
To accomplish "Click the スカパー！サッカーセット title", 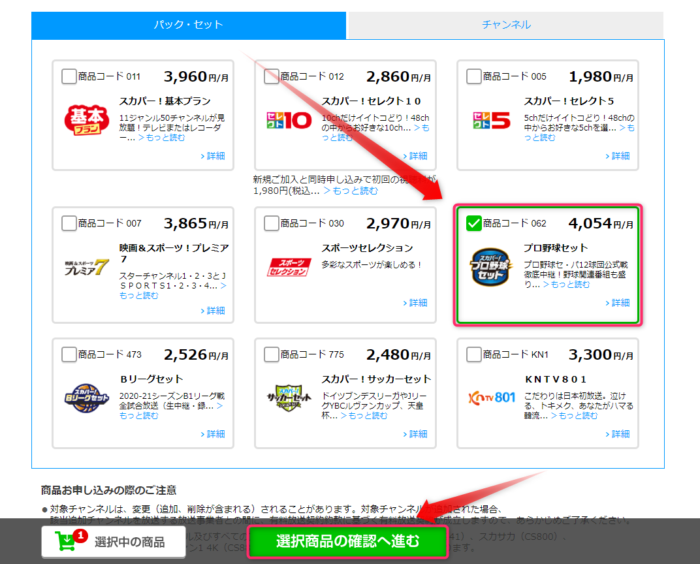I will [376, 379].
